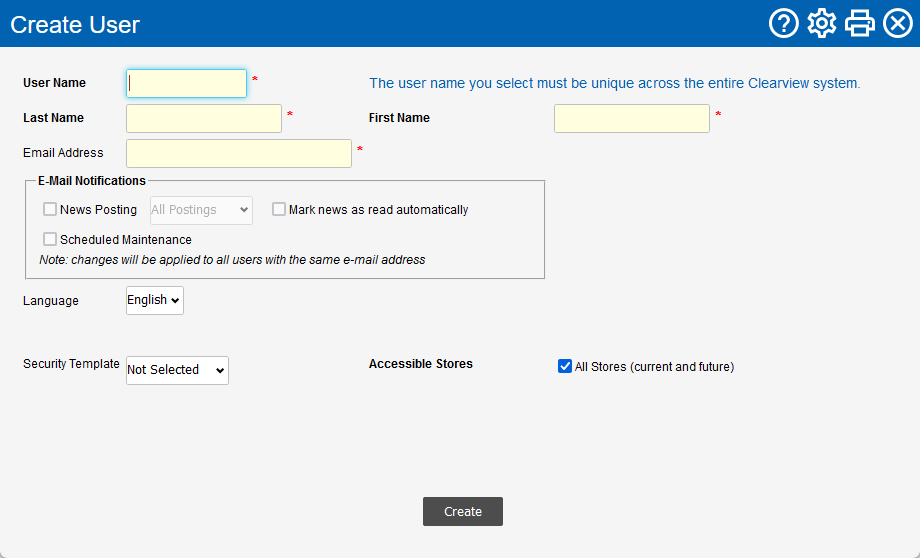Click the unique user name notice text

[x=614, y=83]
